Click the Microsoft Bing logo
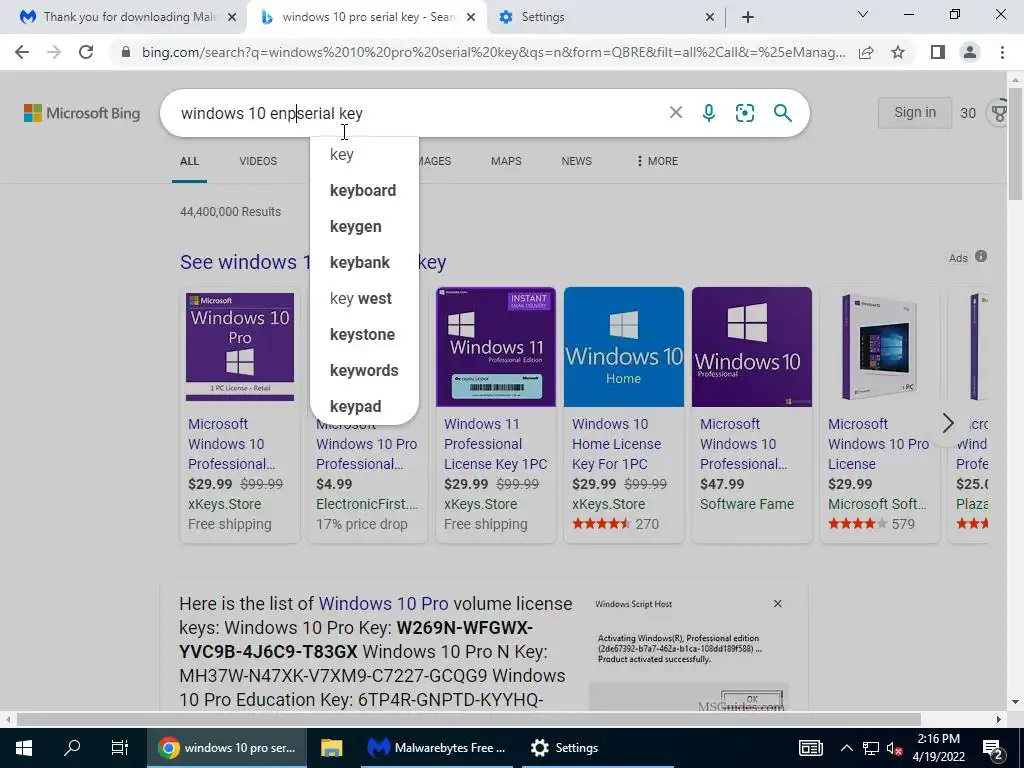 coord(82,113)
